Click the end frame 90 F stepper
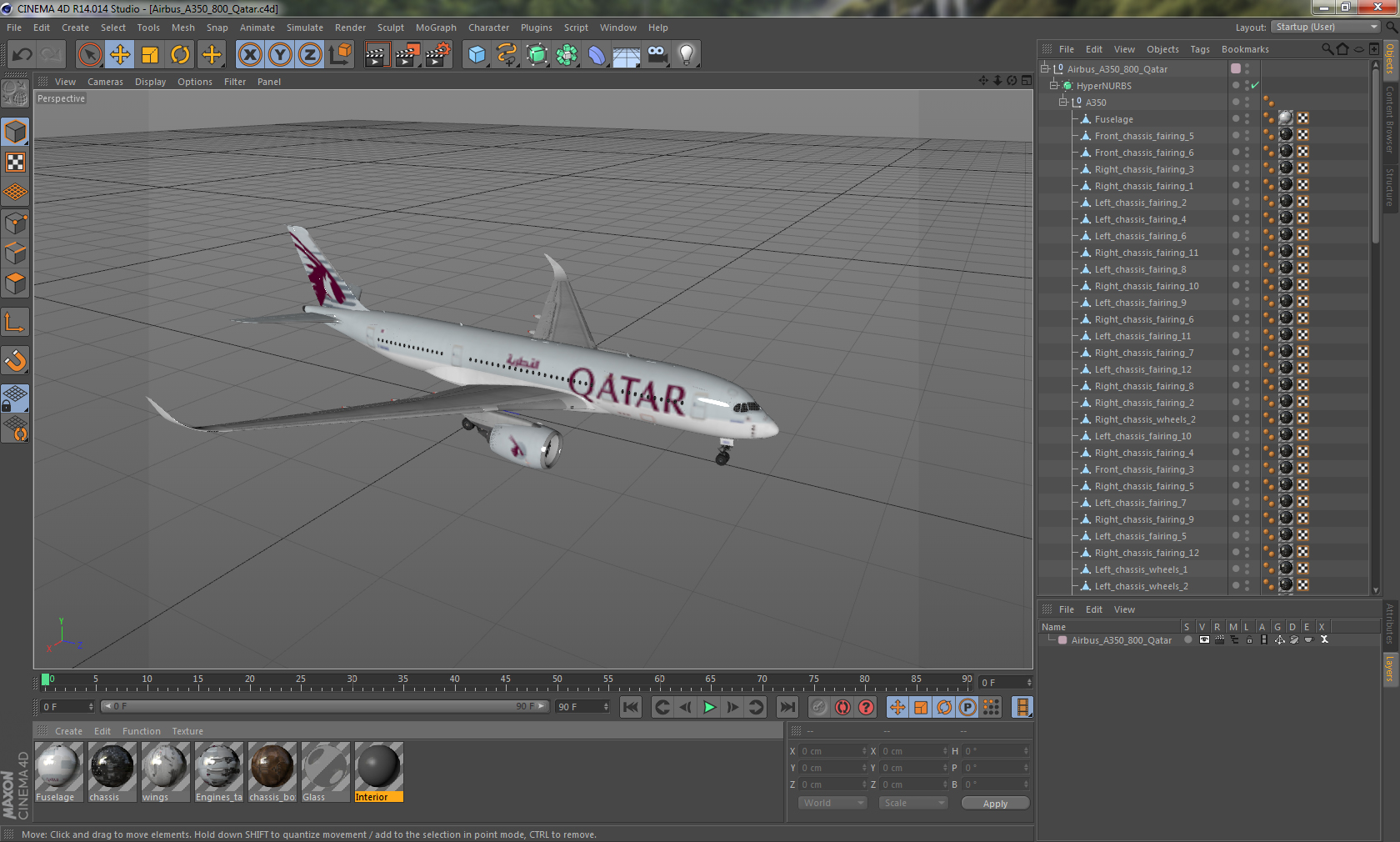Viewport: 1400px width, 842px height. (606, 707)
